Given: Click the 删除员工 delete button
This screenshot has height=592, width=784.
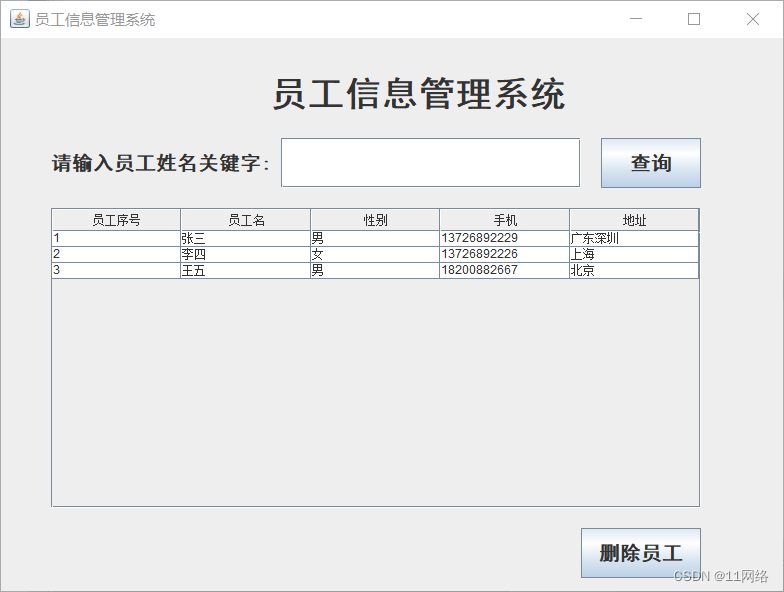Looking at the screenshot, I should [x=640, y=553].
